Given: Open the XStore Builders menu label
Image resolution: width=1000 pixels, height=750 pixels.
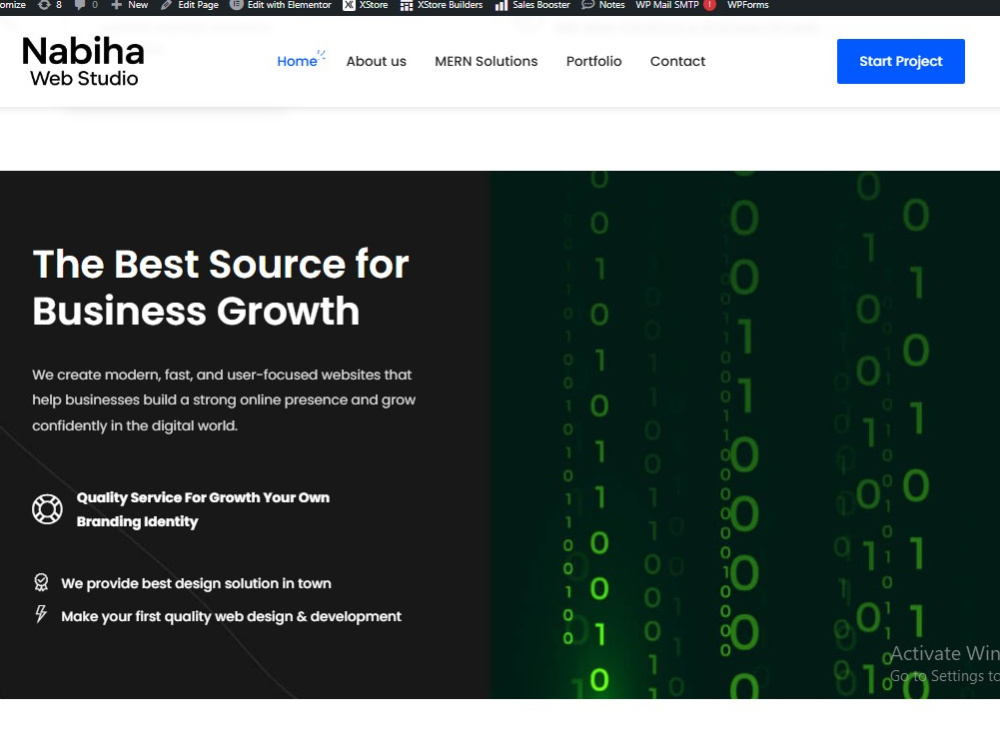Looking at the screenshot, I should [450, 4].
